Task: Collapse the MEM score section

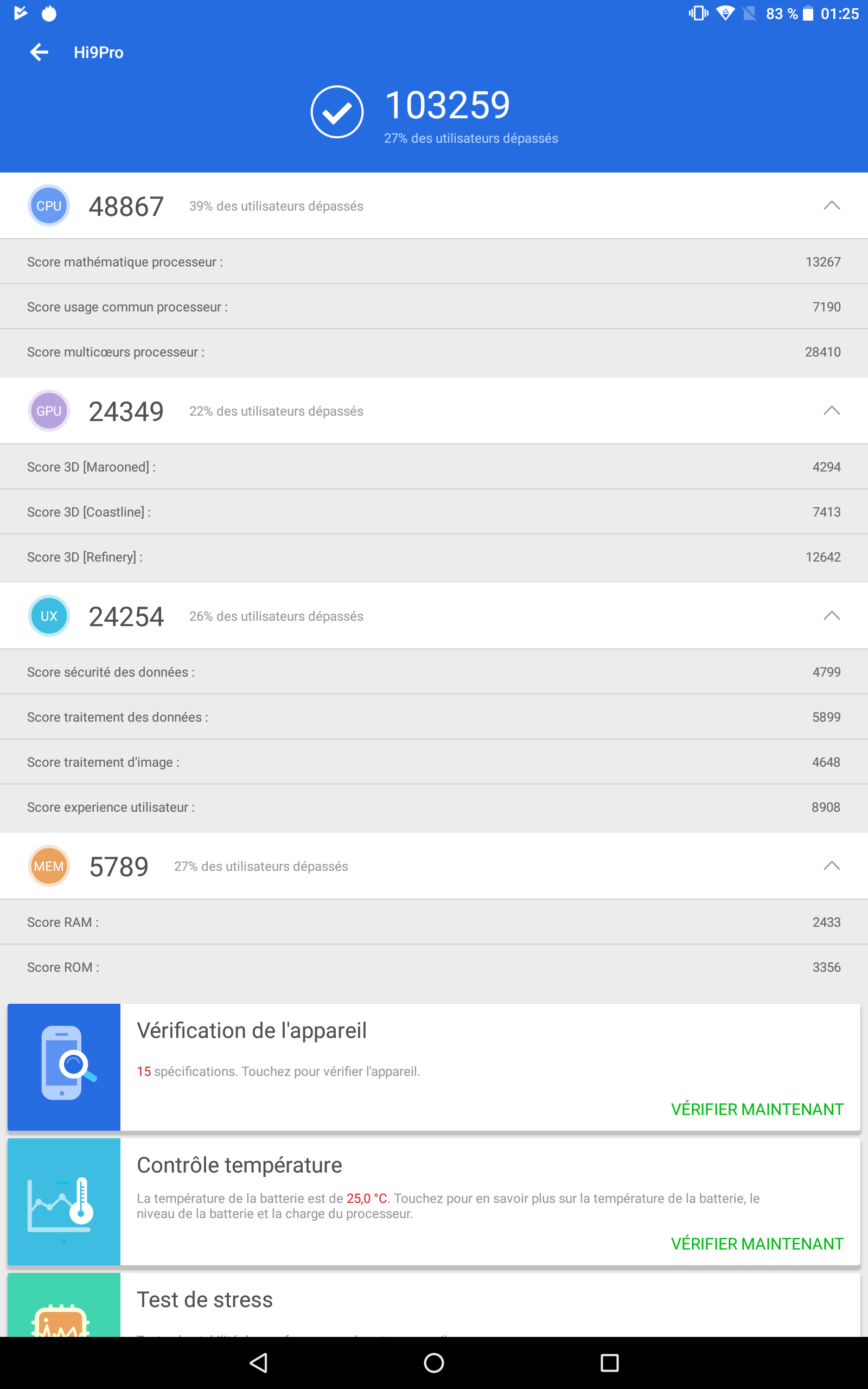Action: (831, 866)
